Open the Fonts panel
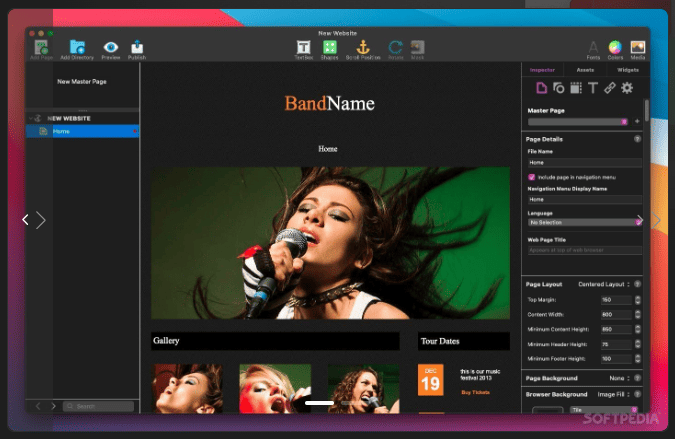The width and height of the screenshot is (675, 439). tap(593, 47)
